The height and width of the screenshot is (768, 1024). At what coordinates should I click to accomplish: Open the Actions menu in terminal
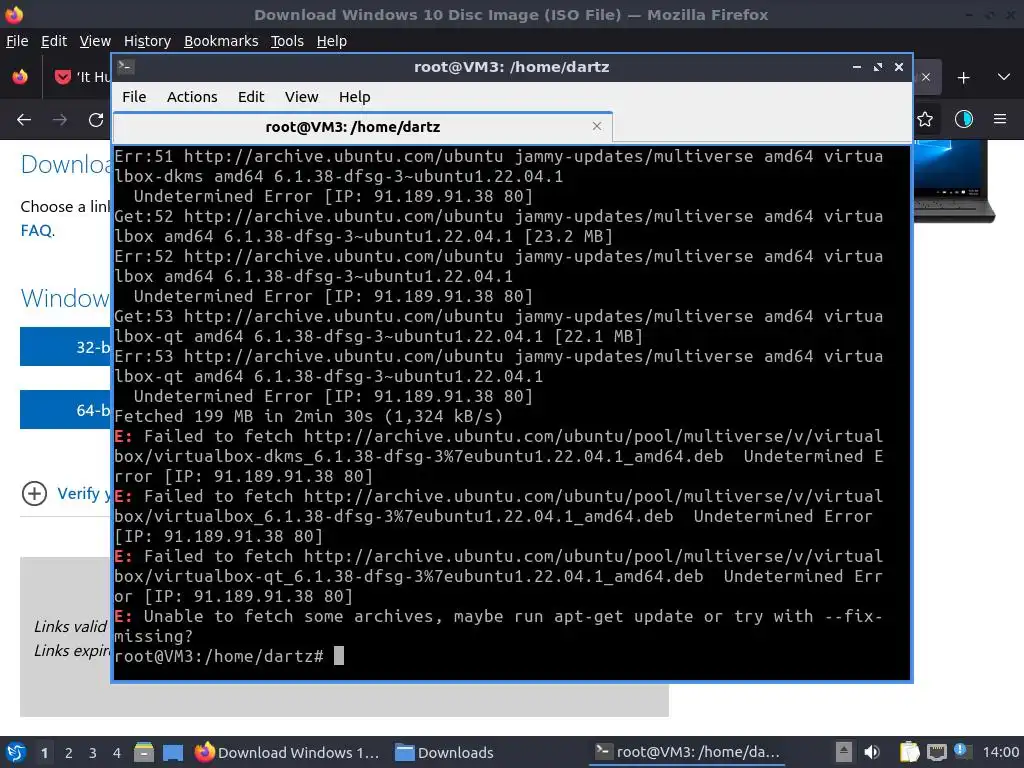pyautogui.click(x=192, y=97)
